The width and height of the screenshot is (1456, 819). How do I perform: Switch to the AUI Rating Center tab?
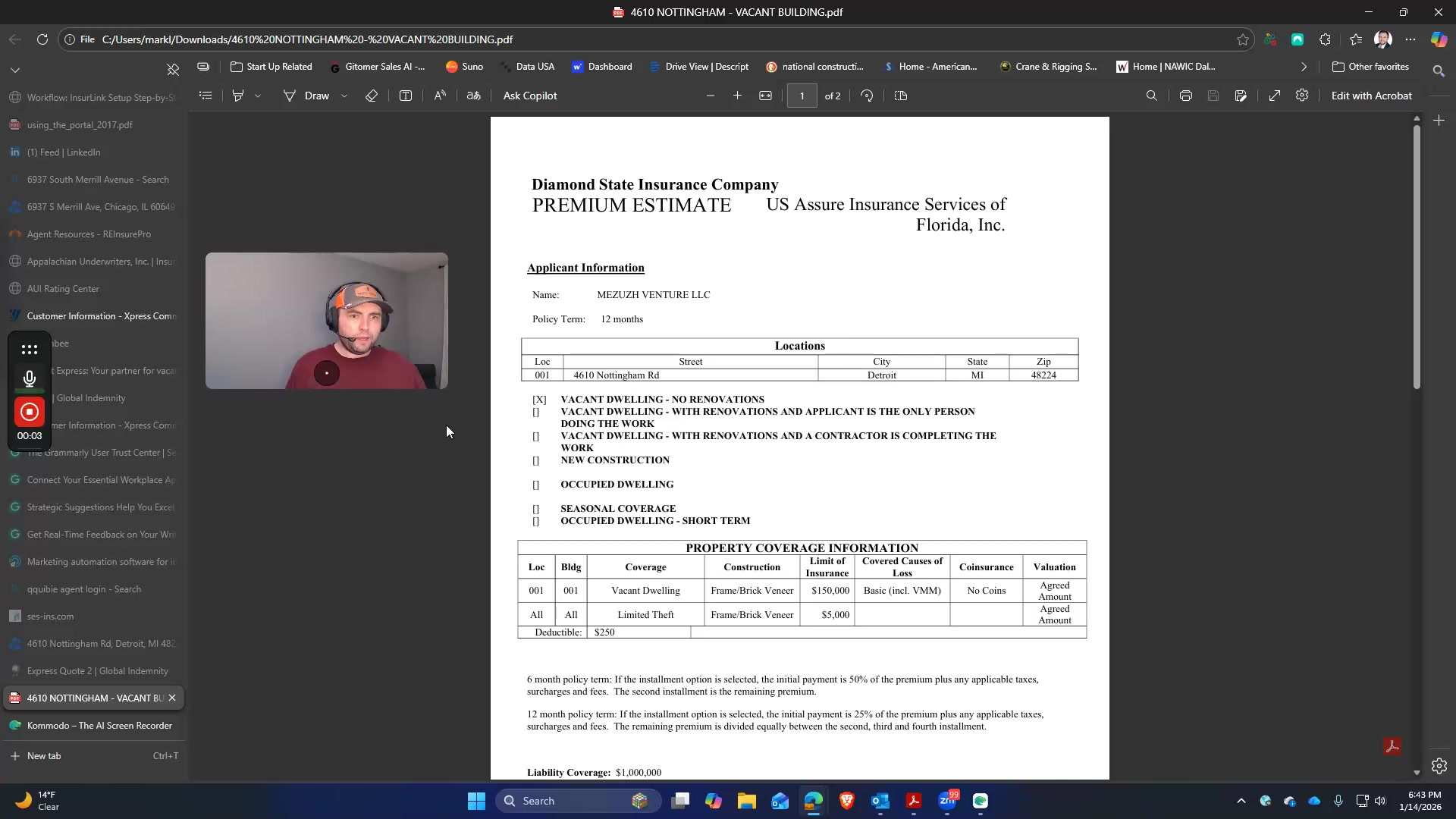coord(63,289)
